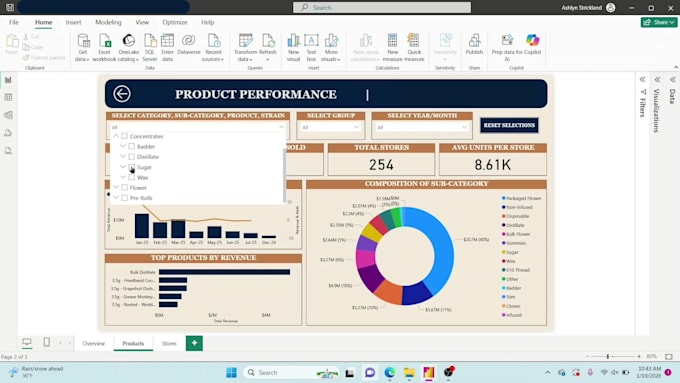680x383 pixels.
Task: Expand the Visualizations pane
Action: pyautogui.click(x=657, y=79)
